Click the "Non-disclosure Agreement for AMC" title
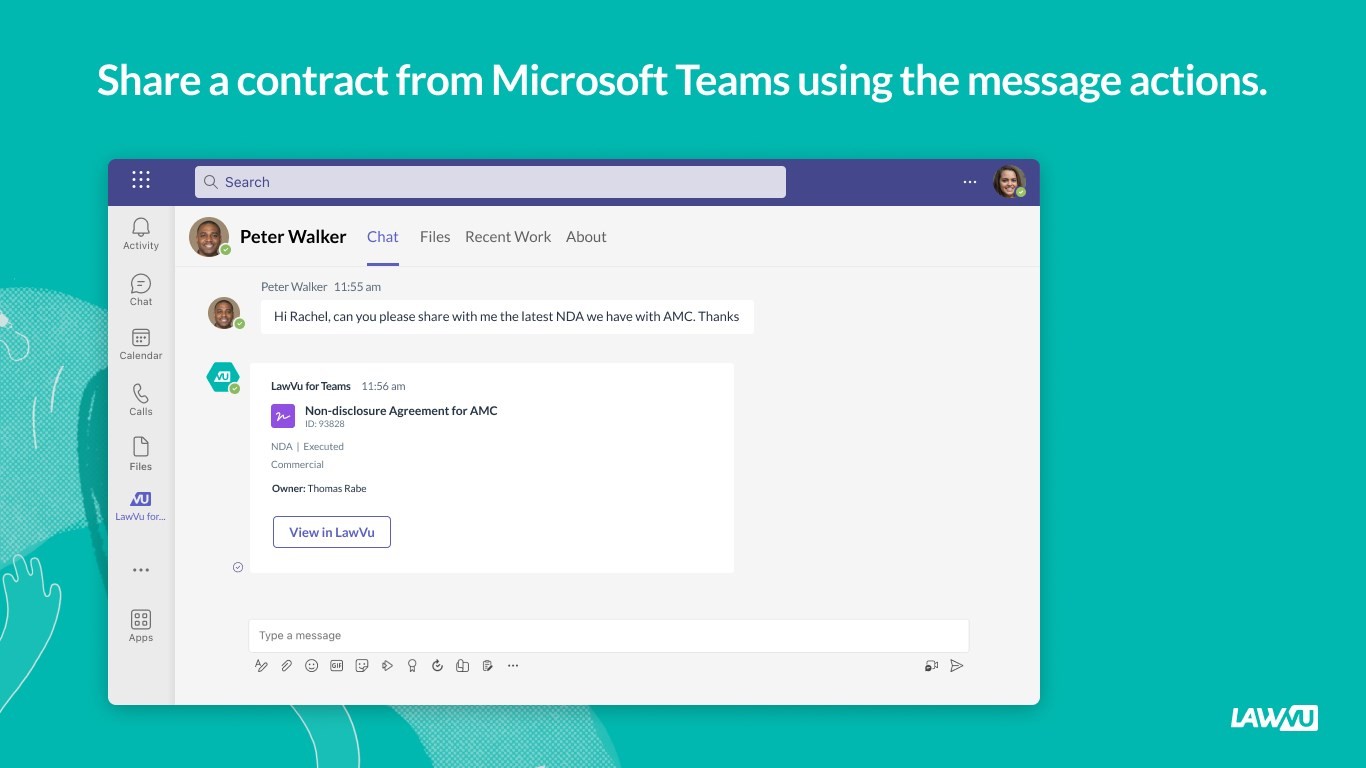The width and height of the screenshot is (1366, 768). point(401,411)
